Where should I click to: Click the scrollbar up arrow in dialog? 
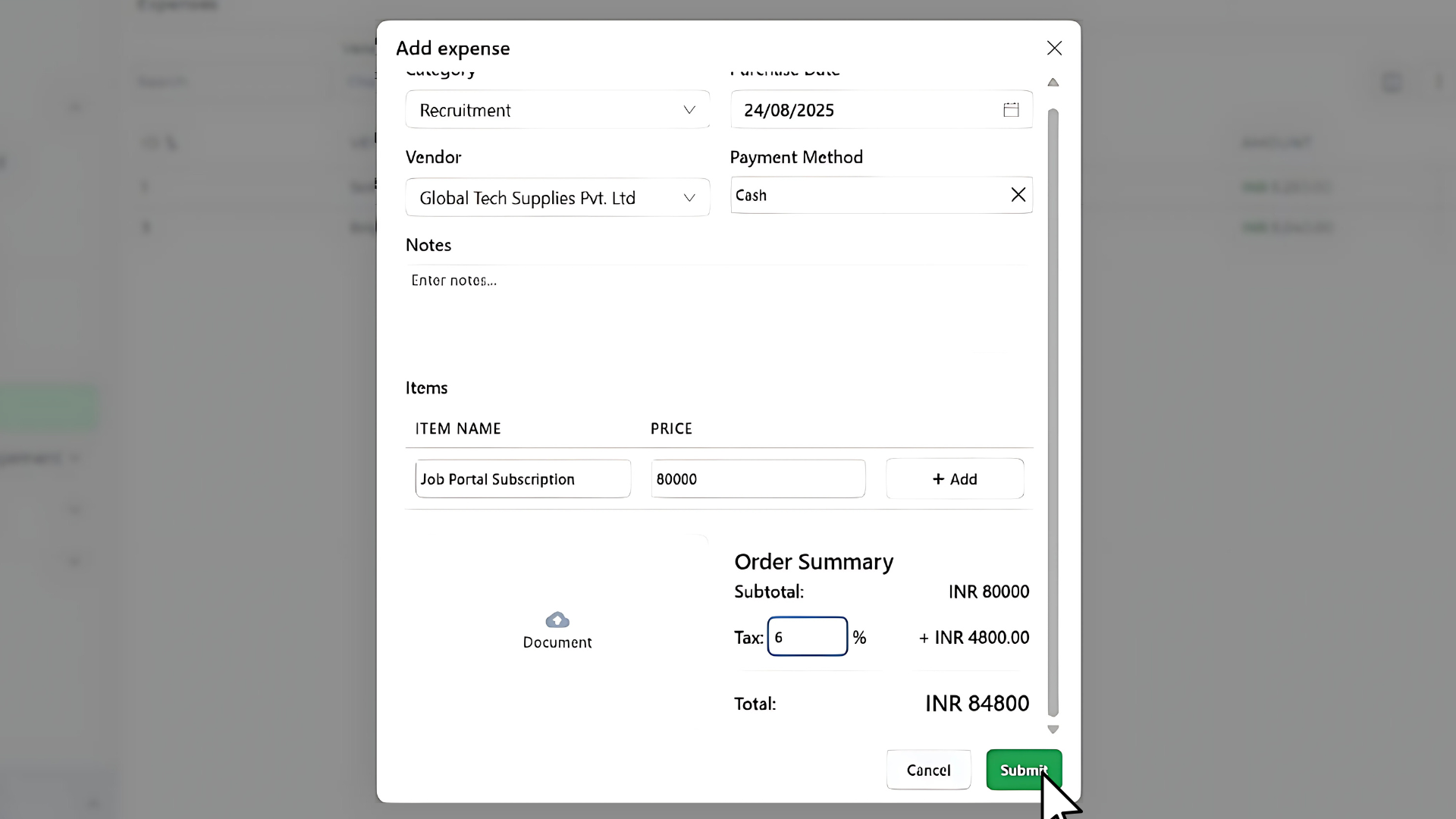click(x=1053, y=82)
